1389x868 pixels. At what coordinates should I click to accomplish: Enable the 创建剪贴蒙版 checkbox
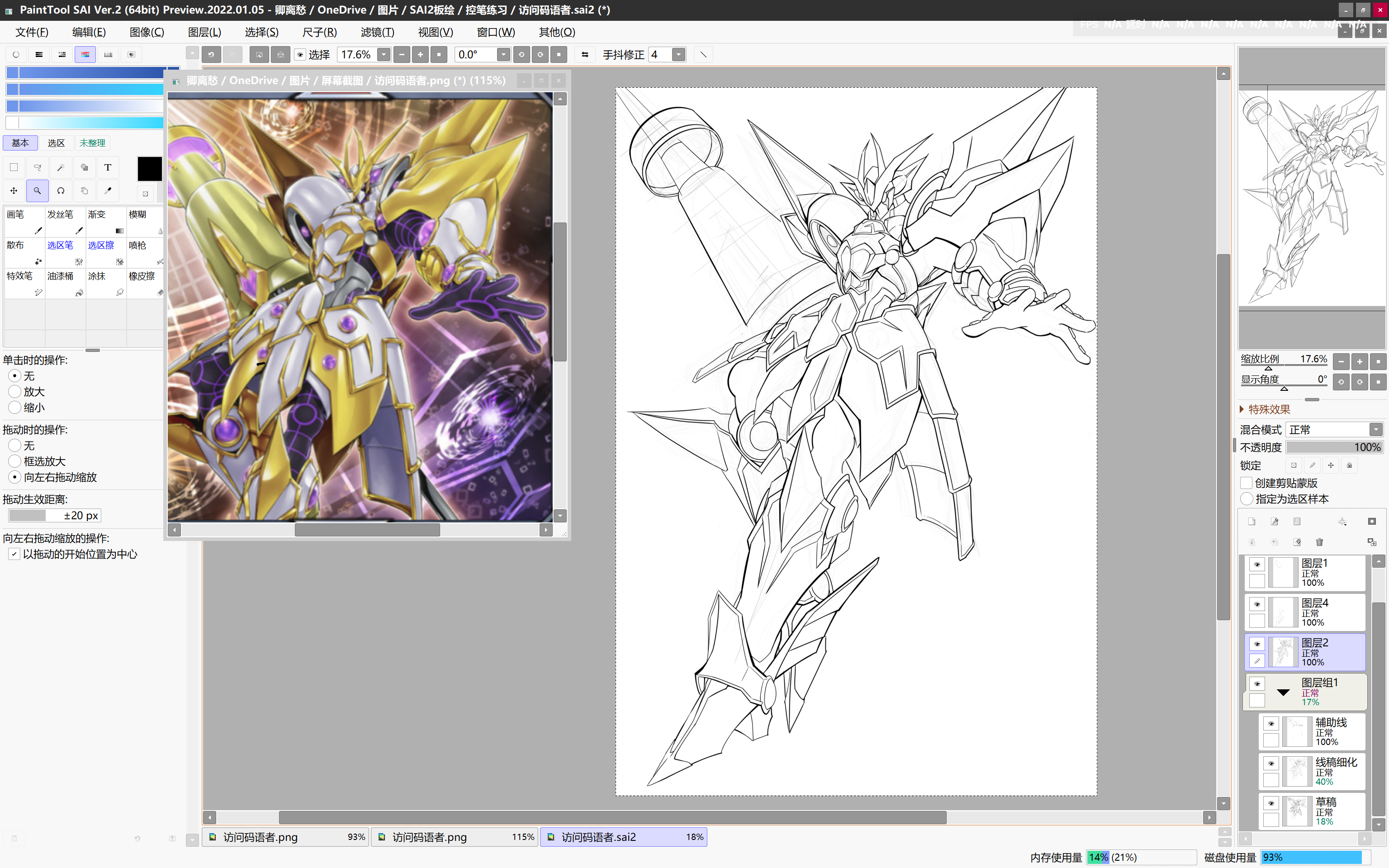point(1246,483)
